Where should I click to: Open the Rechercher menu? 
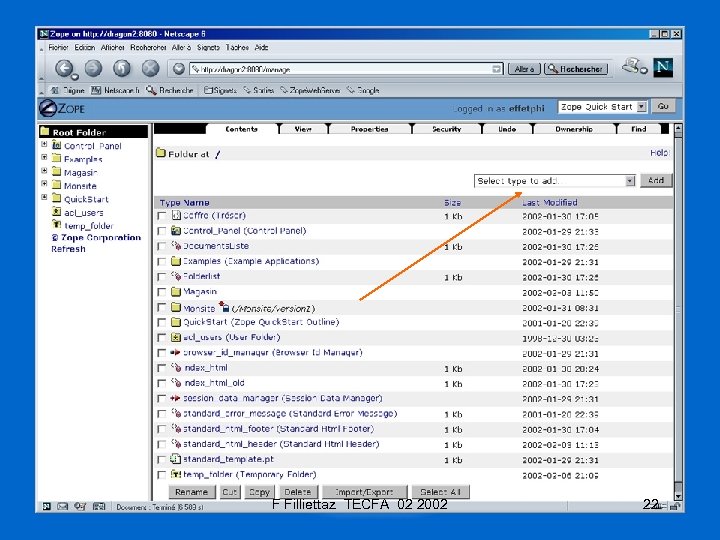[148, 47]
